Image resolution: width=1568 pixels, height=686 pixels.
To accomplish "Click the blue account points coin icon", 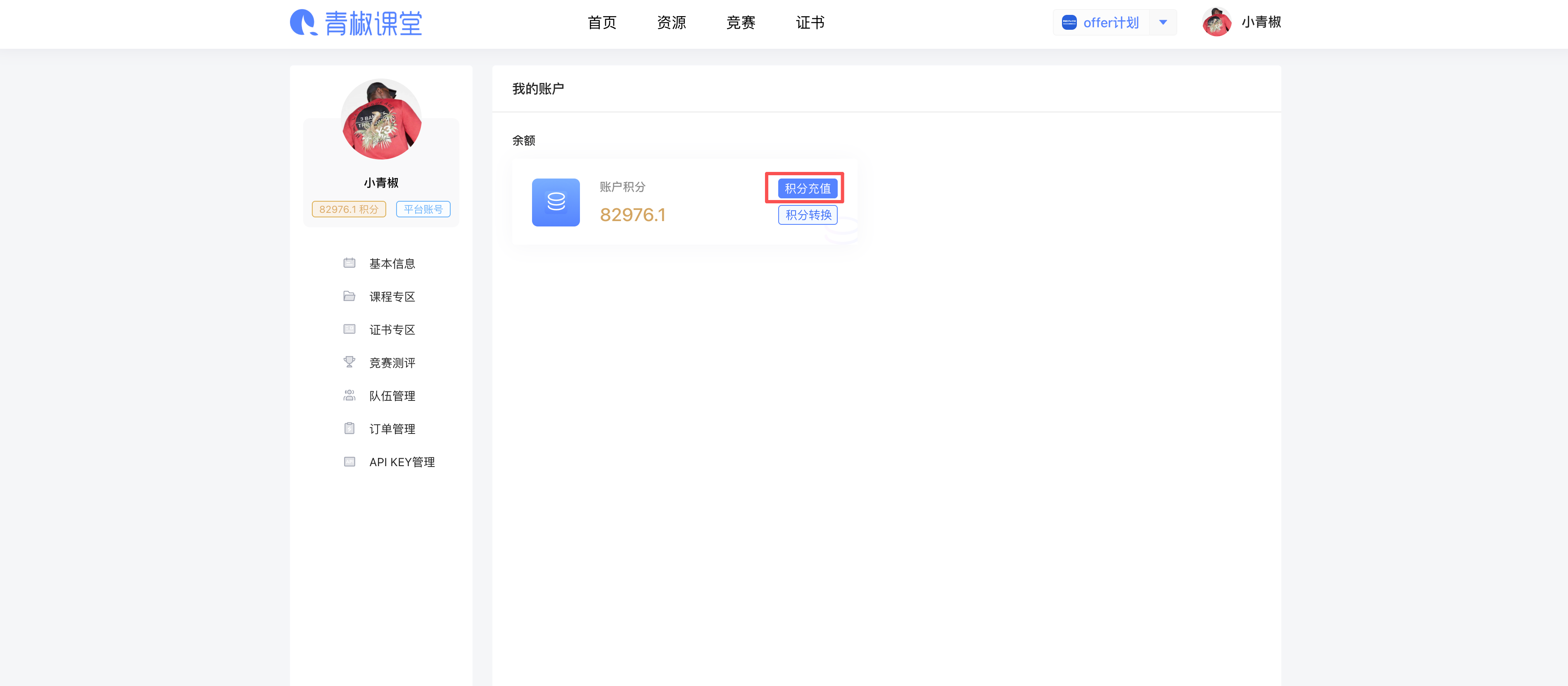I will point(556,202).
